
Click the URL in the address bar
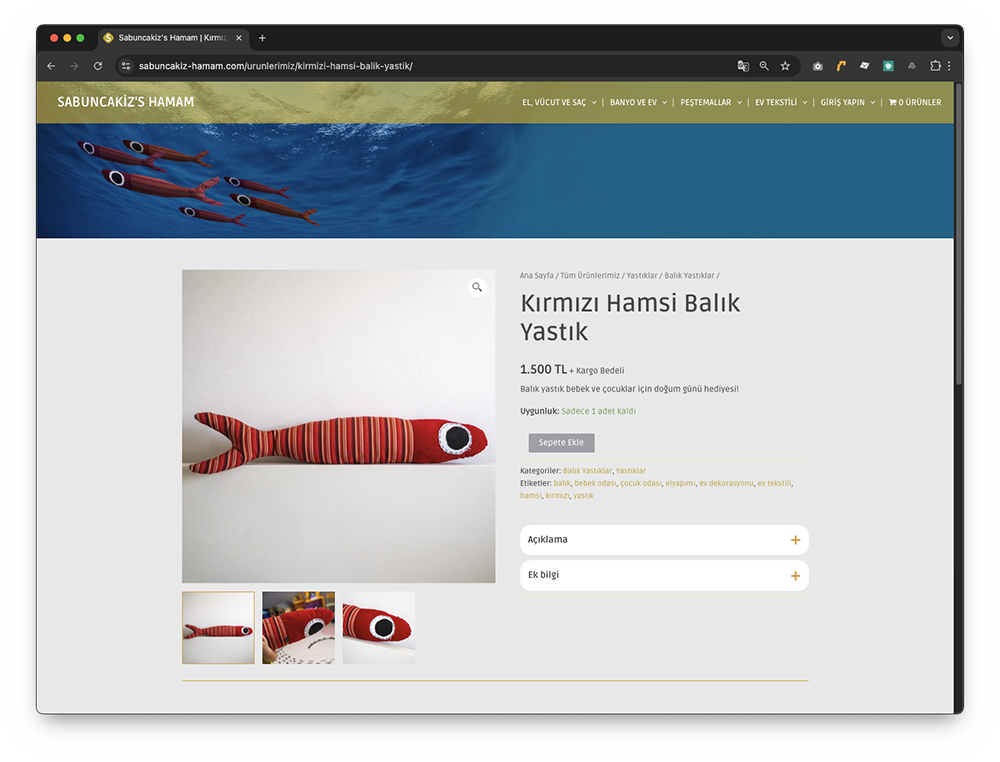(276, 66)
